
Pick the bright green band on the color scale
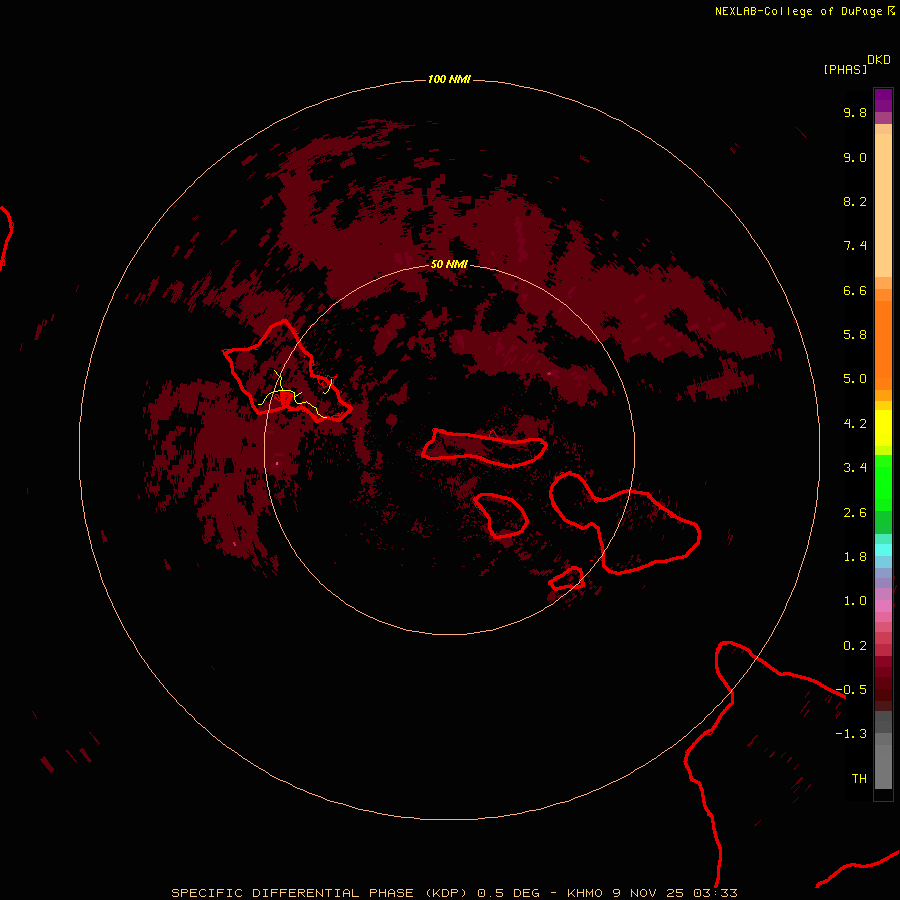coord(883,482)
